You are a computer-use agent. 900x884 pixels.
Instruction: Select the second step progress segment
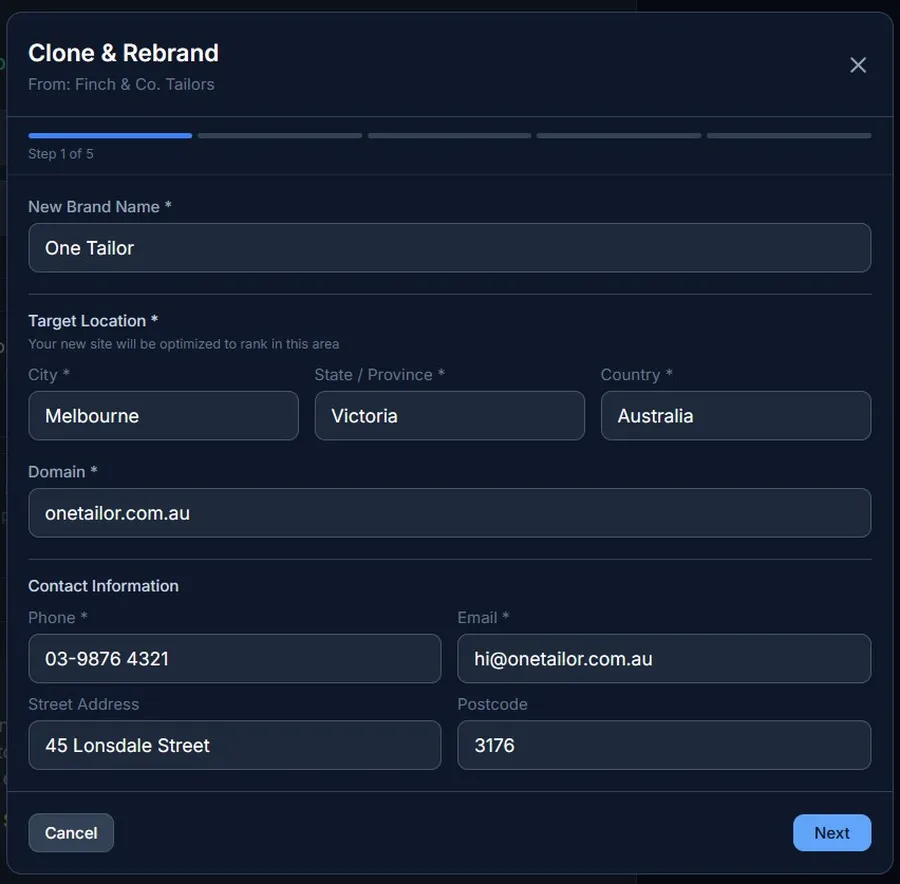(x=280, y=135)
